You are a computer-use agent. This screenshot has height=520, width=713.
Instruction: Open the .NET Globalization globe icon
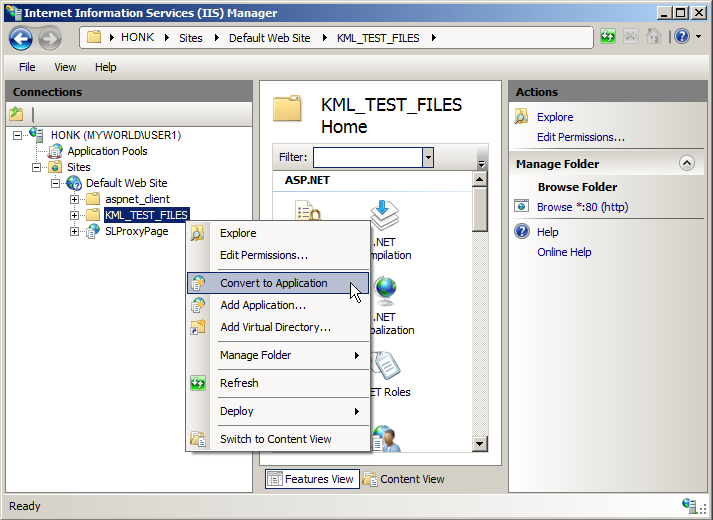386,291
